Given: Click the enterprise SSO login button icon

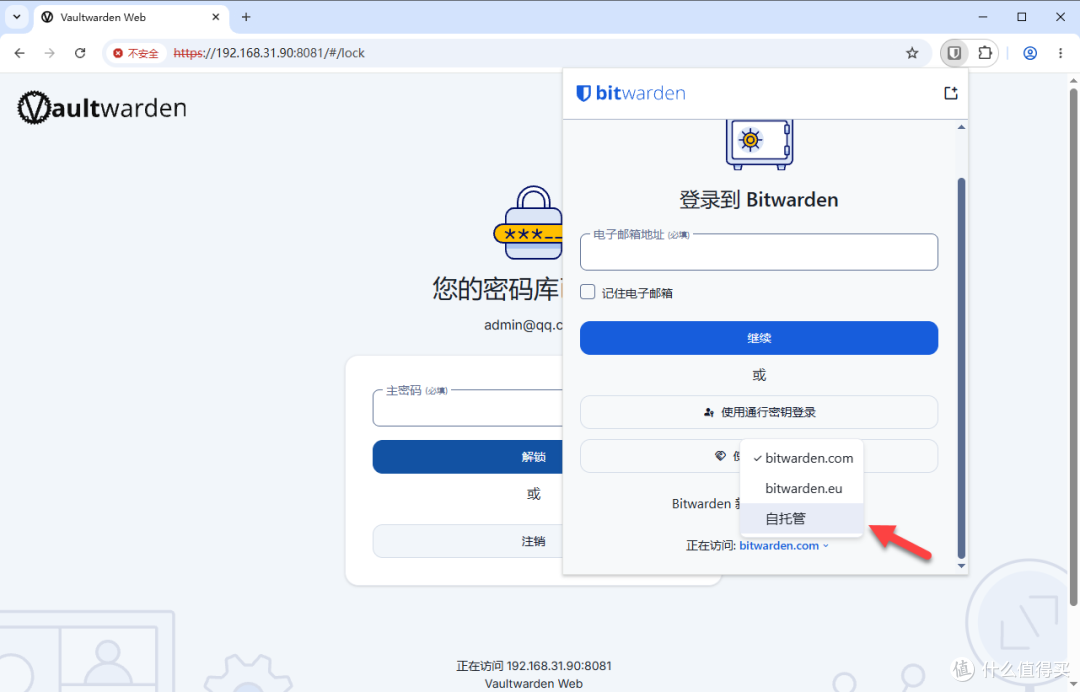Looking at the screenshot, I should pos(720,456).
